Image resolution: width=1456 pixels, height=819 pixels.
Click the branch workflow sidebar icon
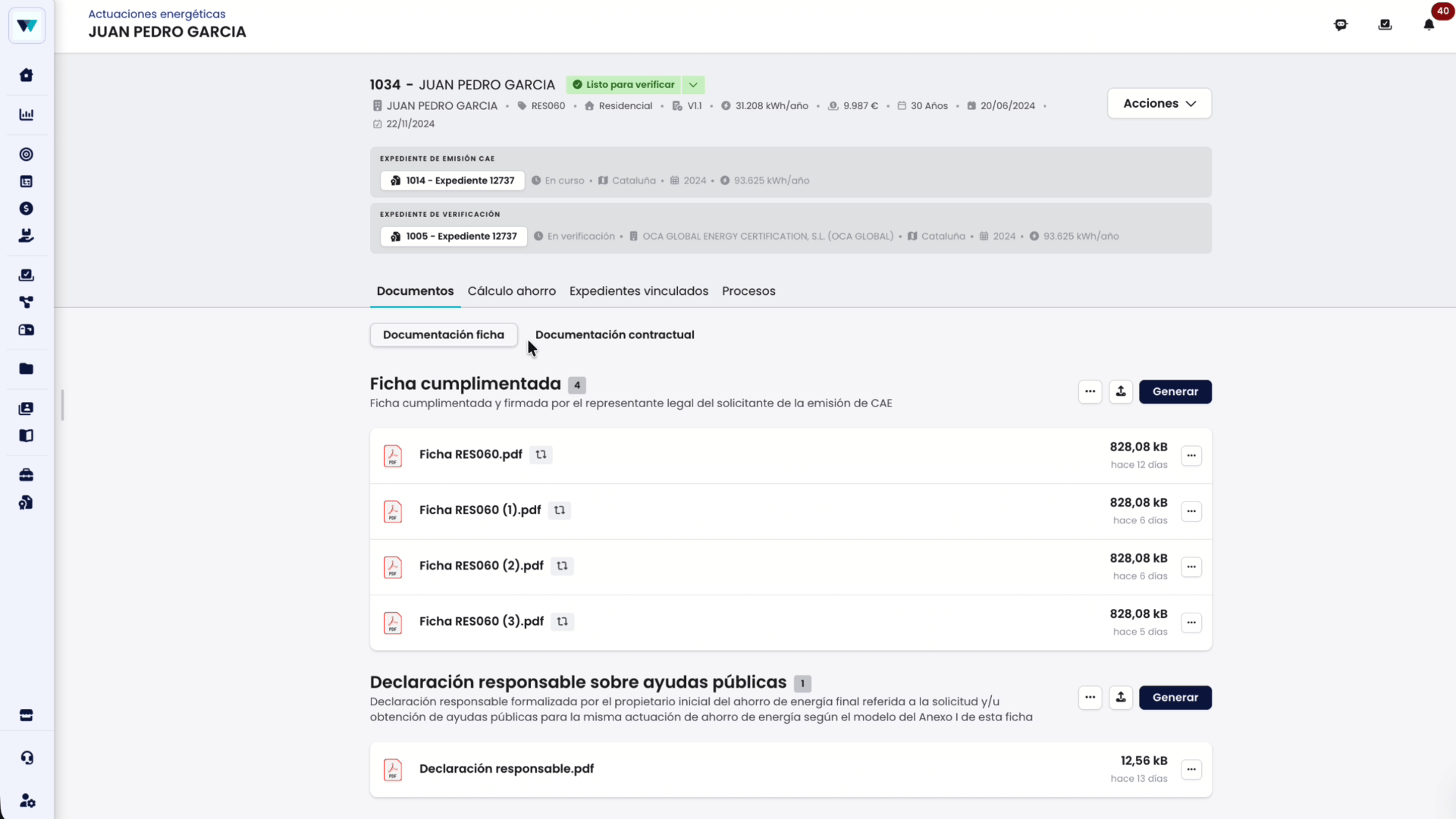tap(27, 302)
